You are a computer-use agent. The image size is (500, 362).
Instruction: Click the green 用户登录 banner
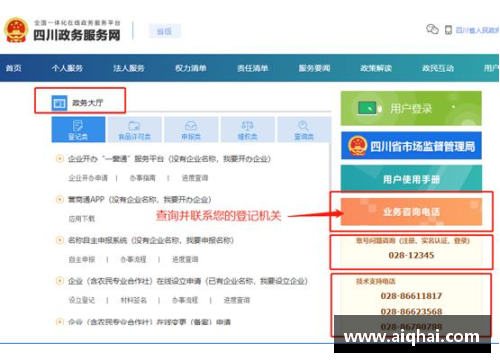tap(411, 108)
